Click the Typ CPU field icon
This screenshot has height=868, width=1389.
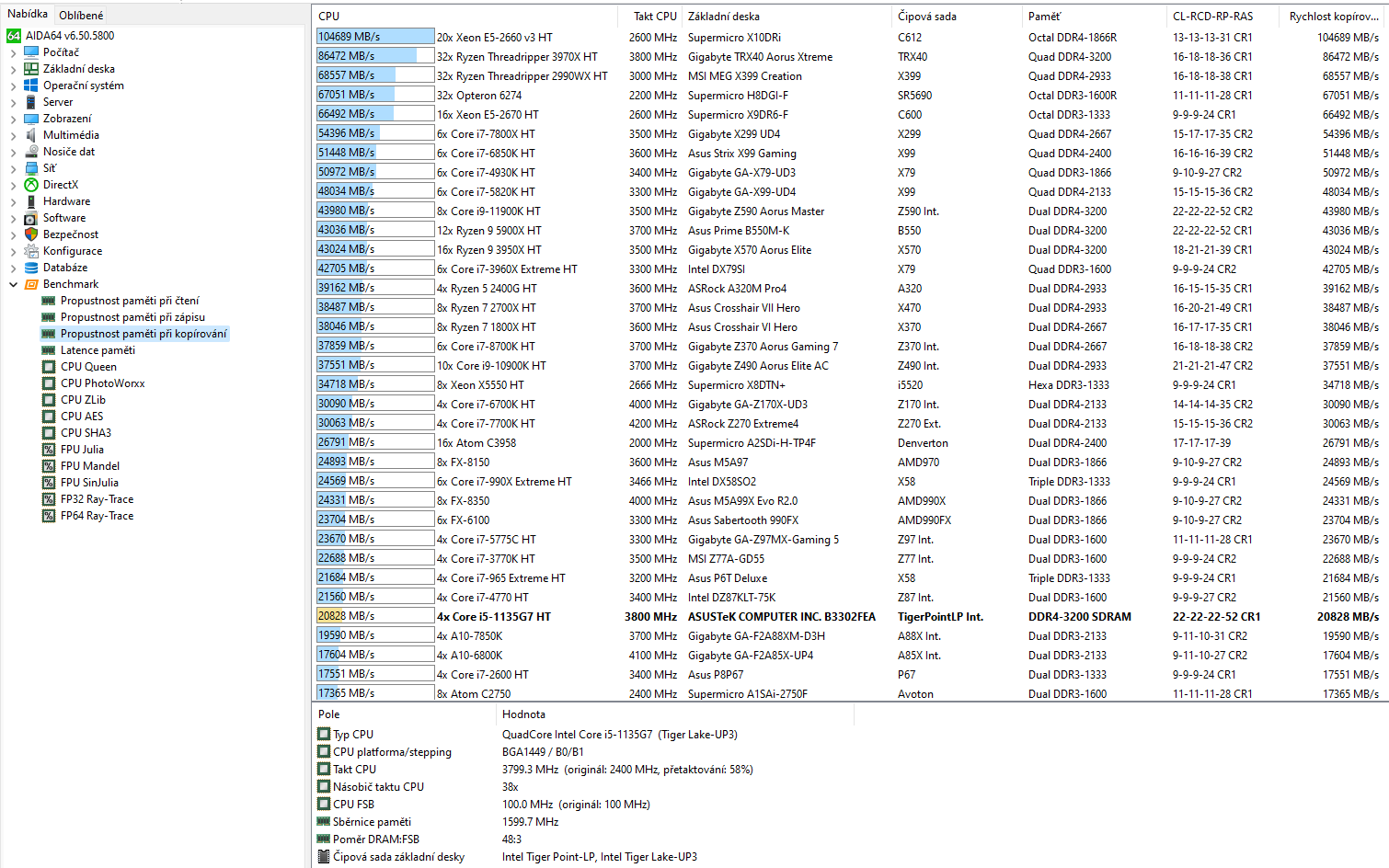pyautogui.click(x=323, y=734)
